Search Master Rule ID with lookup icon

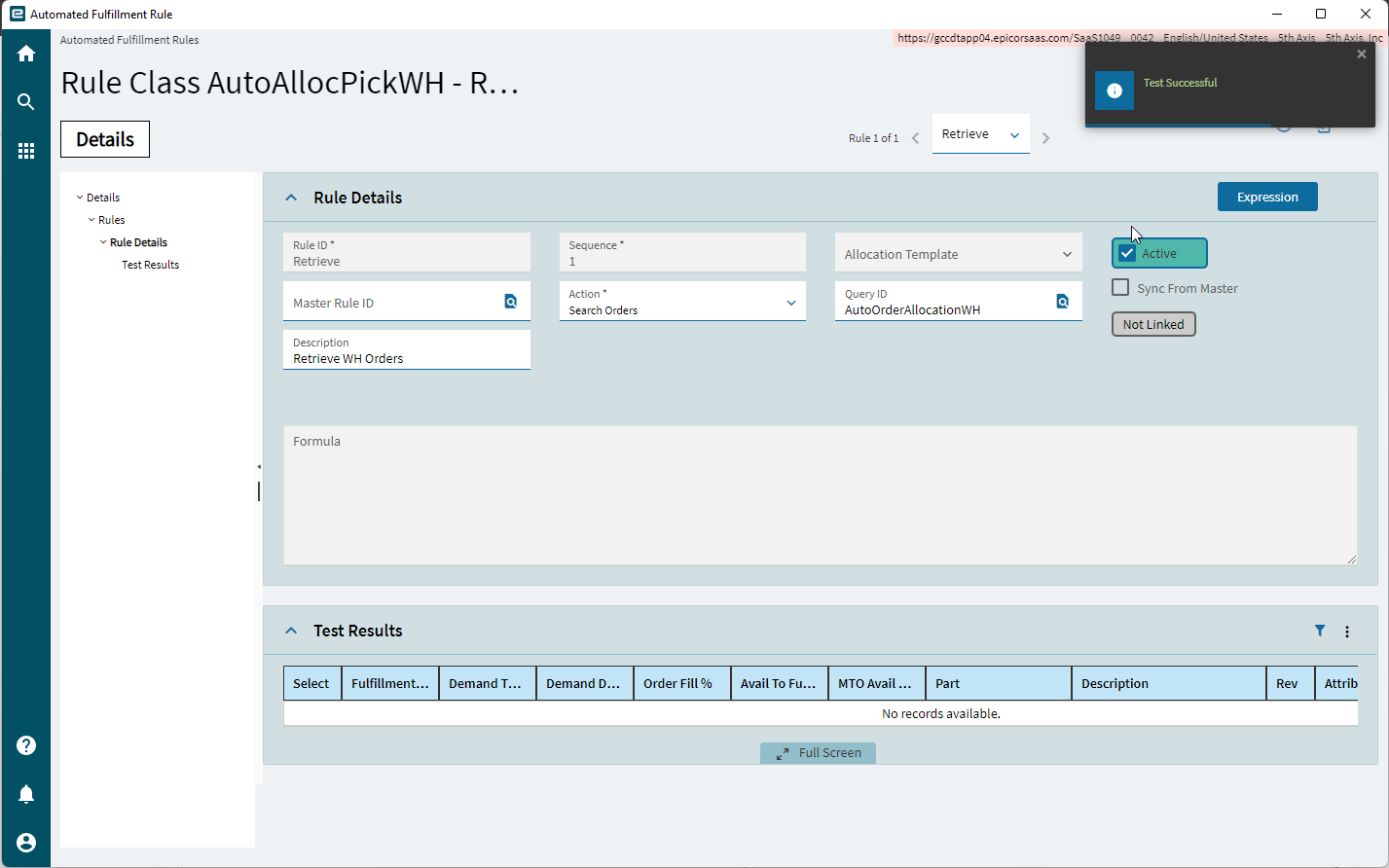click(x=511, y=302)
